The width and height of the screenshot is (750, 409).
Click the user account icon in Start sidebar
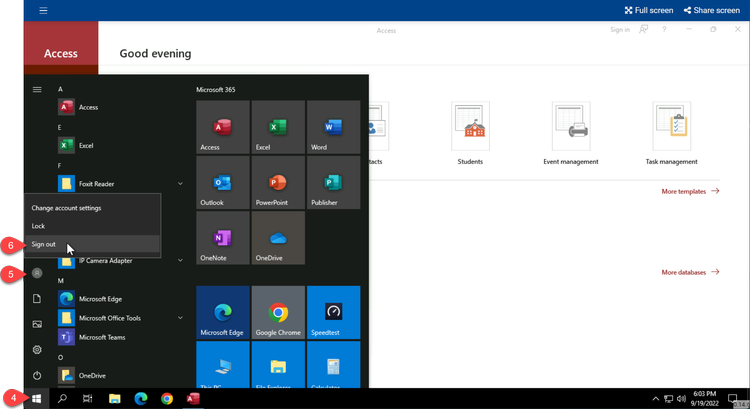point(37,273)
